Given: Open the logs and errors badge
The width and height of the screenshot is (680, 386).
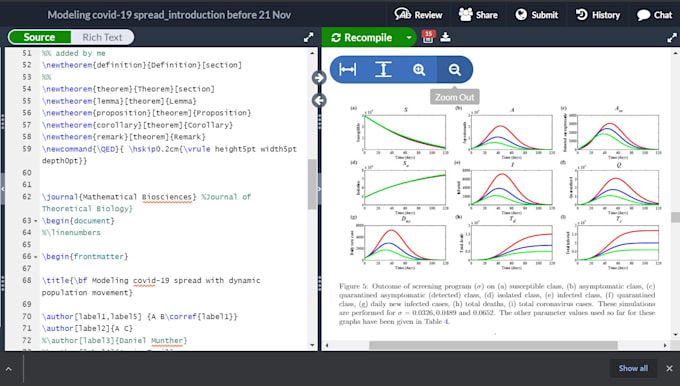Looking at the screenshot, I should pyautogui.click(x=428, y=36).
